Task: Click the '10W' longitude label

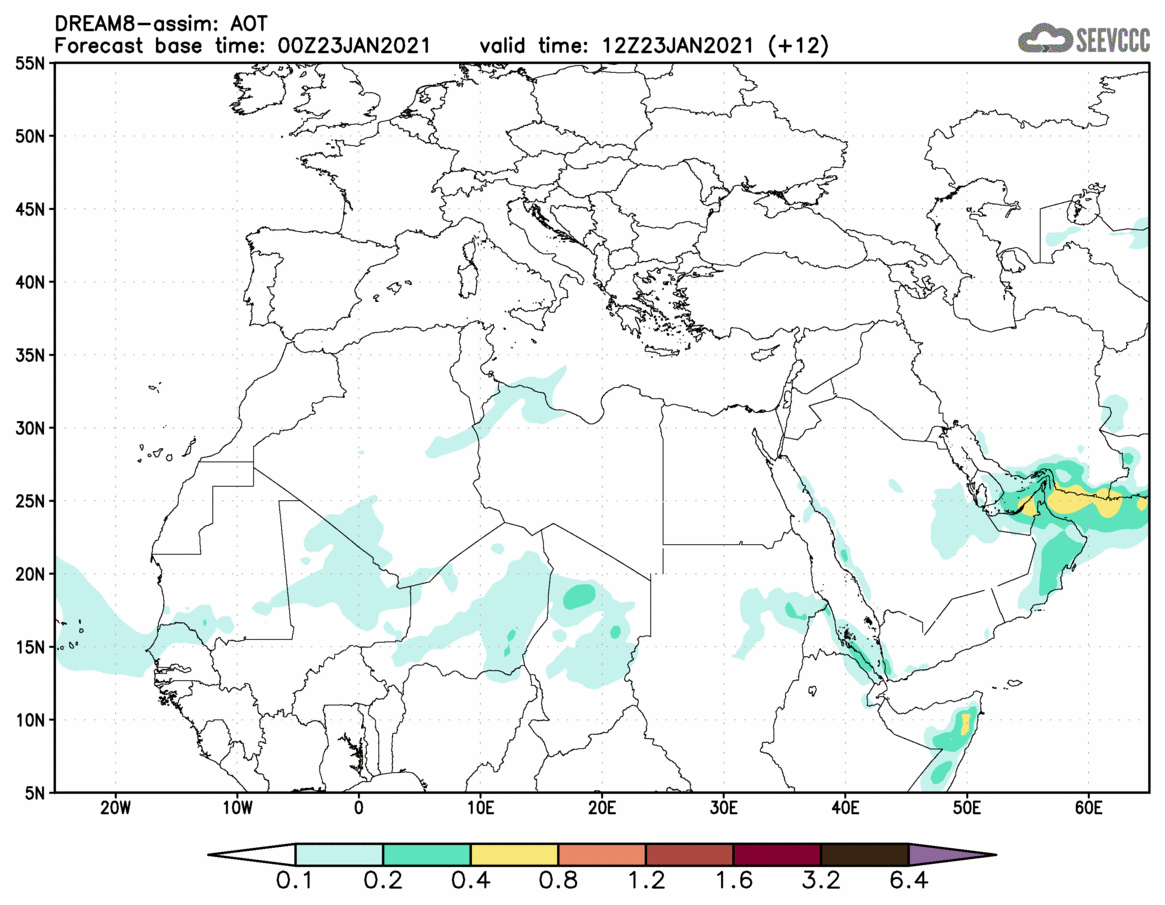Action: 237,808
